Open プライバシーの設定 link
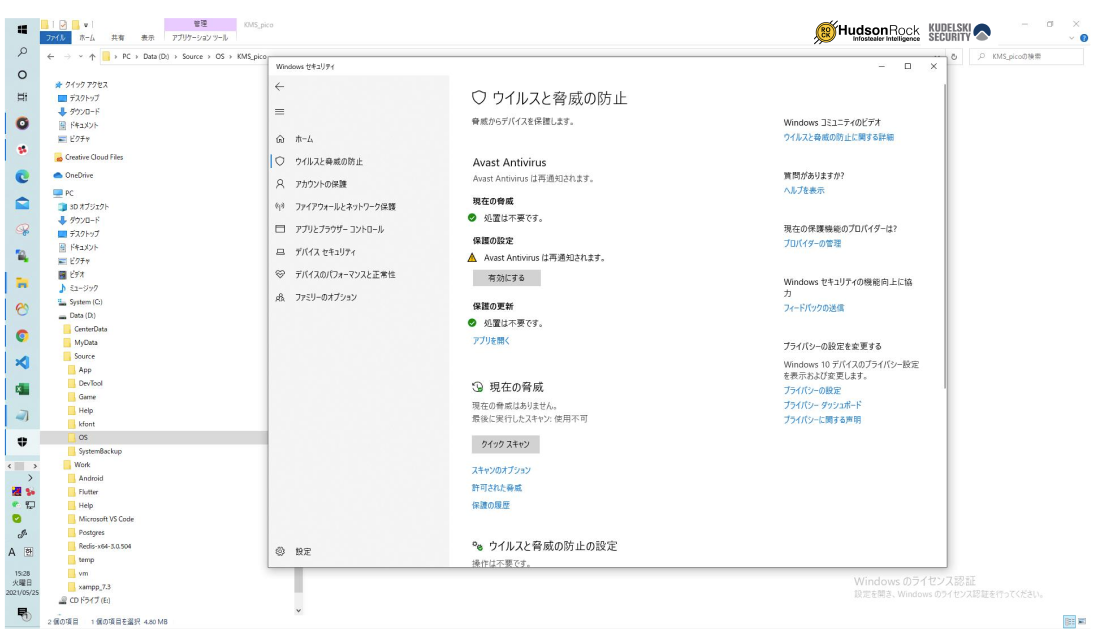This screenshot has height=634, width=1105. pos(813,390)
